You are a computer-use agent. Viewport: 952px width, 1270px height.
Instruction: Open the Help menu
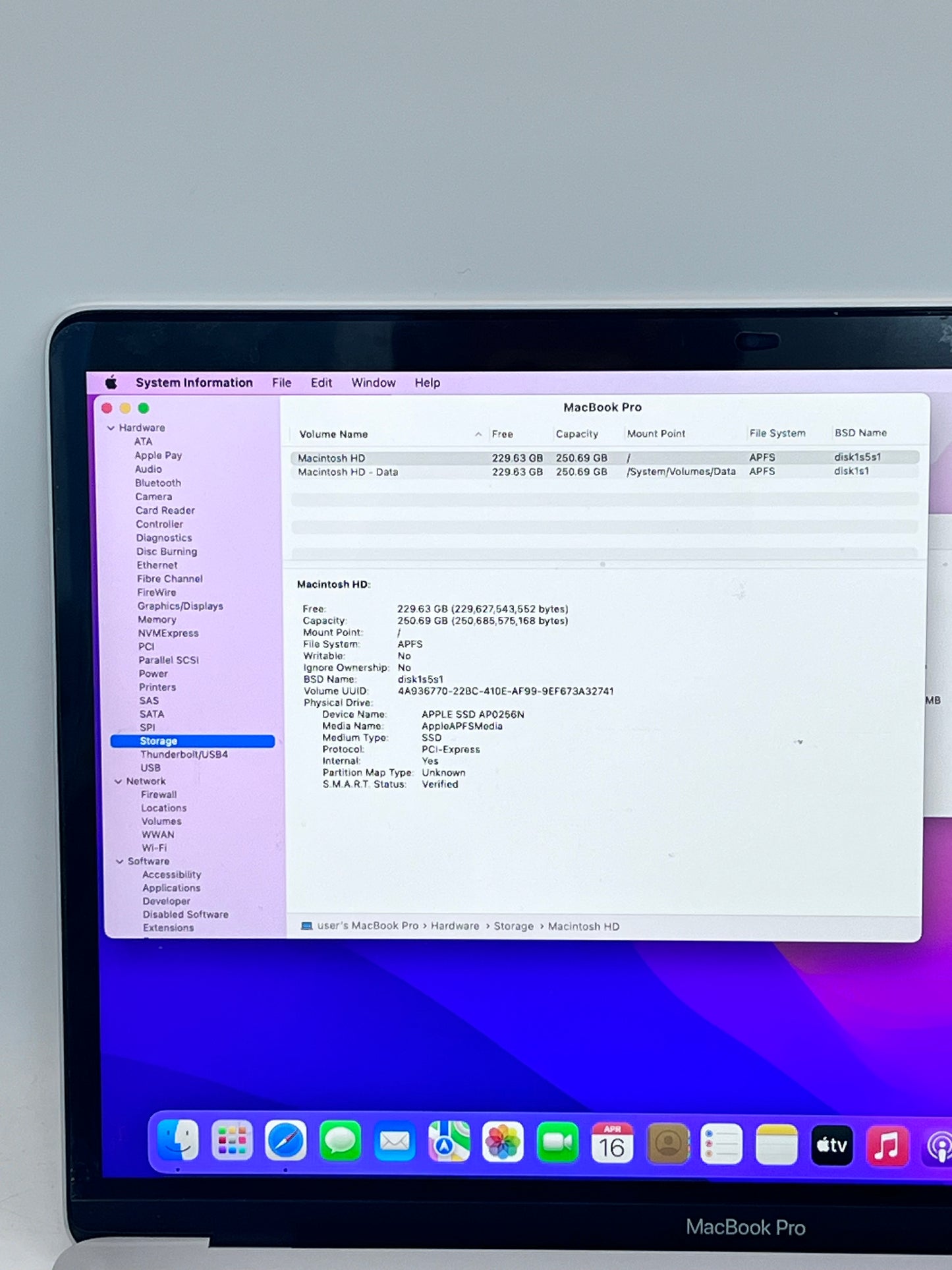[427, 382]
